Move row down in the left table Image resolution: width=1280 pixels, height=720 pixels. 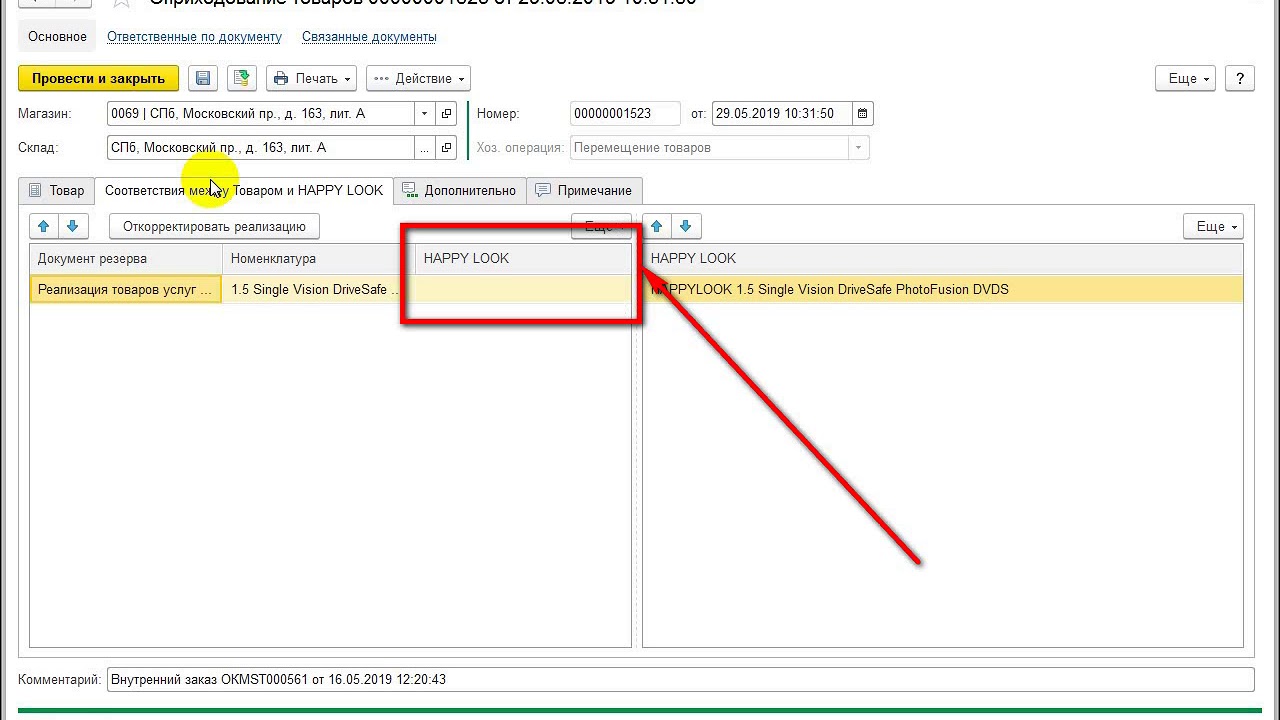point(73,227)
